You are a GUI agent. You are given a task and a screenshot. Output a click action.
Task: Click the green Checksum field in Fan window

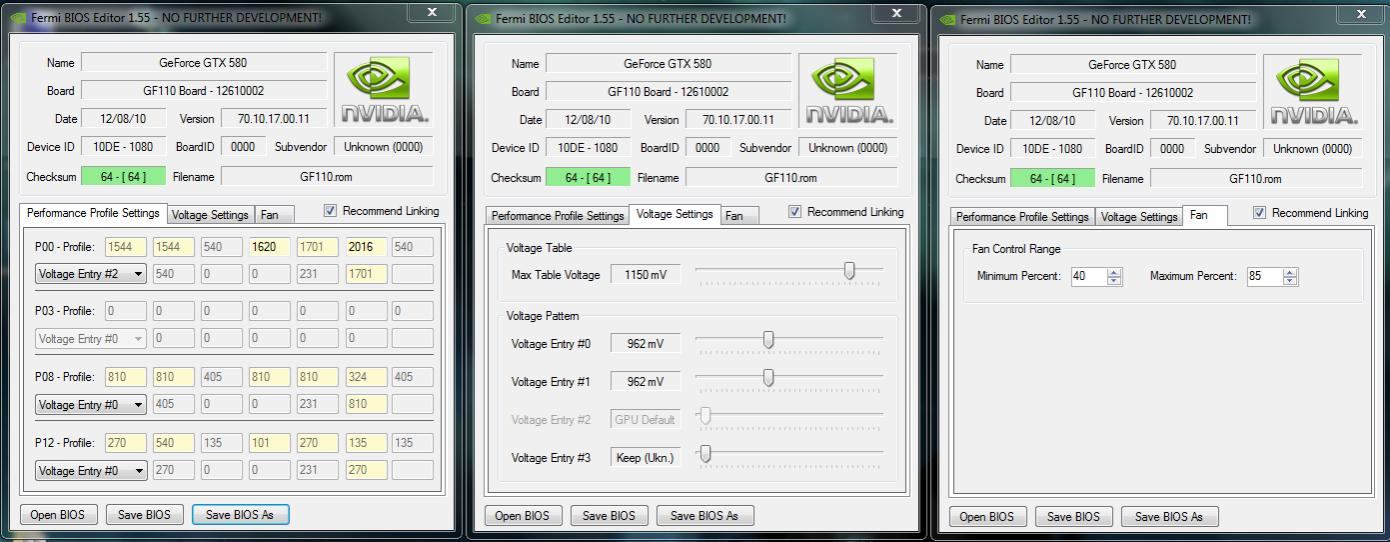point(1051,179)
